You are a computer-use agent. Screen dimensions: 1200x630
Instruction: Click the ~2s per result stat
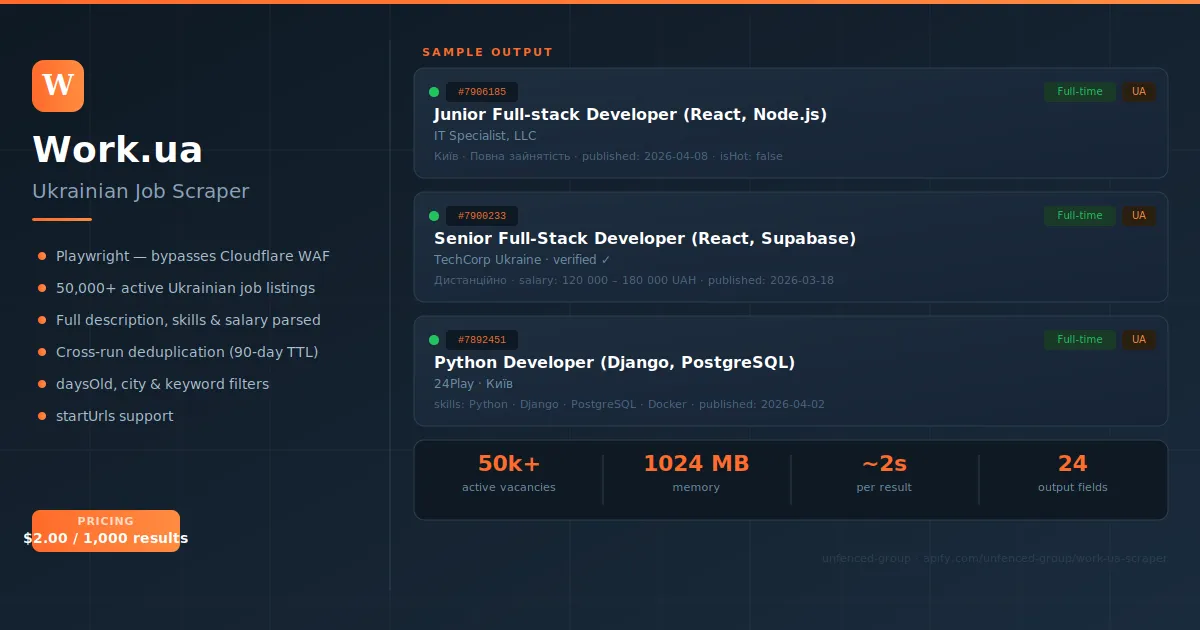click(x=884, y=474)
